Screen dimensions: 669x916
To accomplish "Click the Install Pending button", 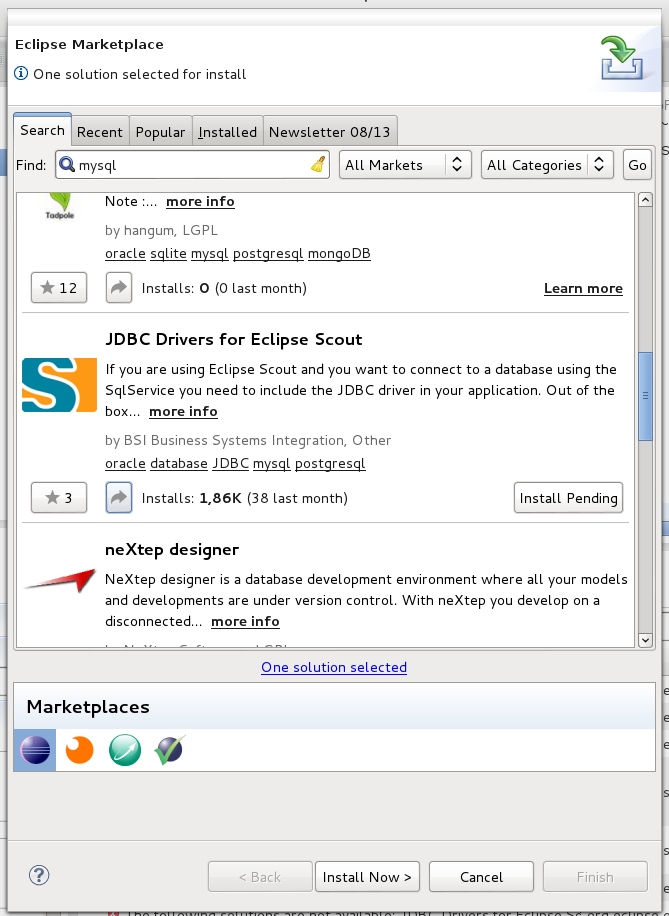I will [x=569, y=498].
